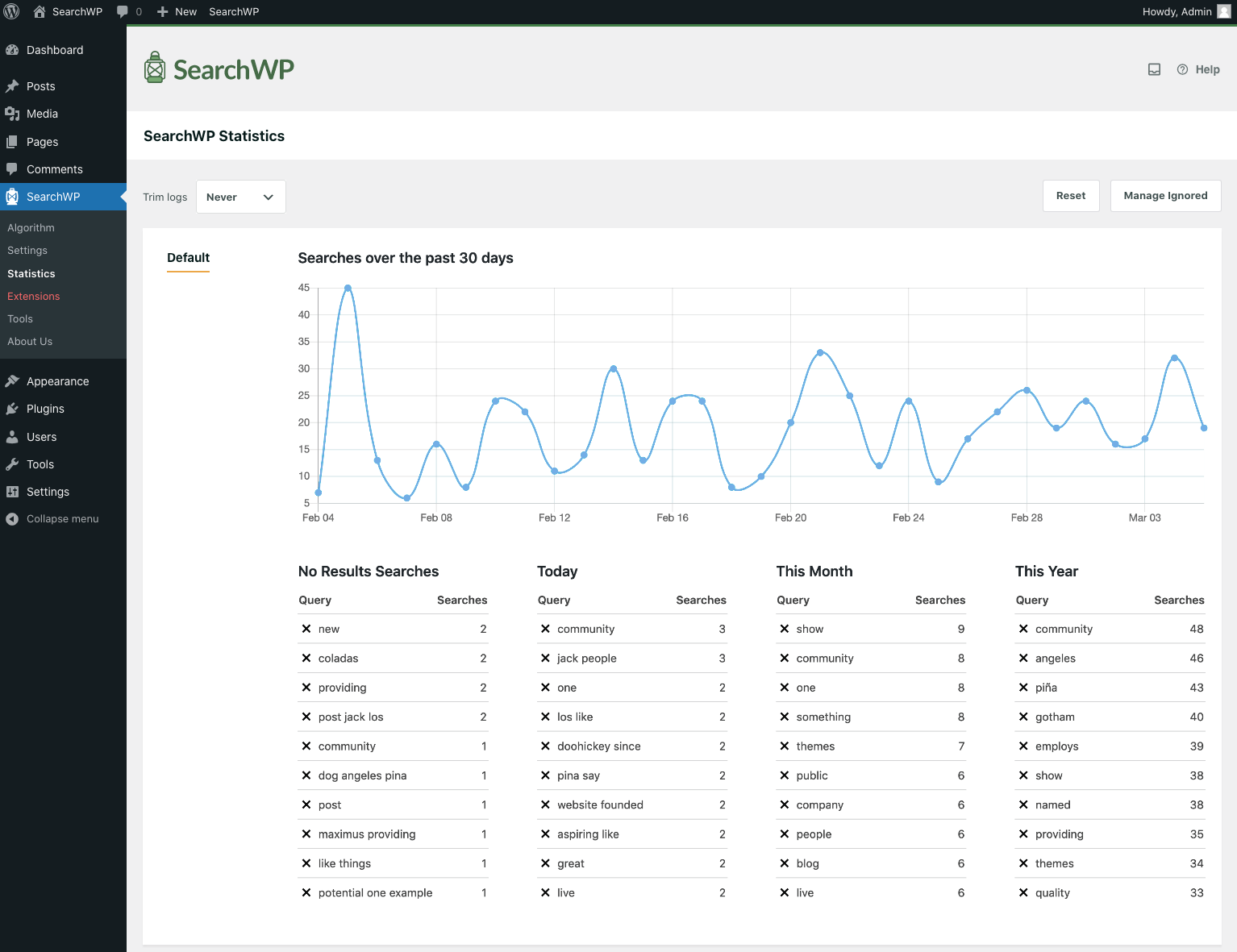This screenshot has width=1237, height=952.
Task: Click the Admin avatar in top bar
Action: tap(1223, 11)
